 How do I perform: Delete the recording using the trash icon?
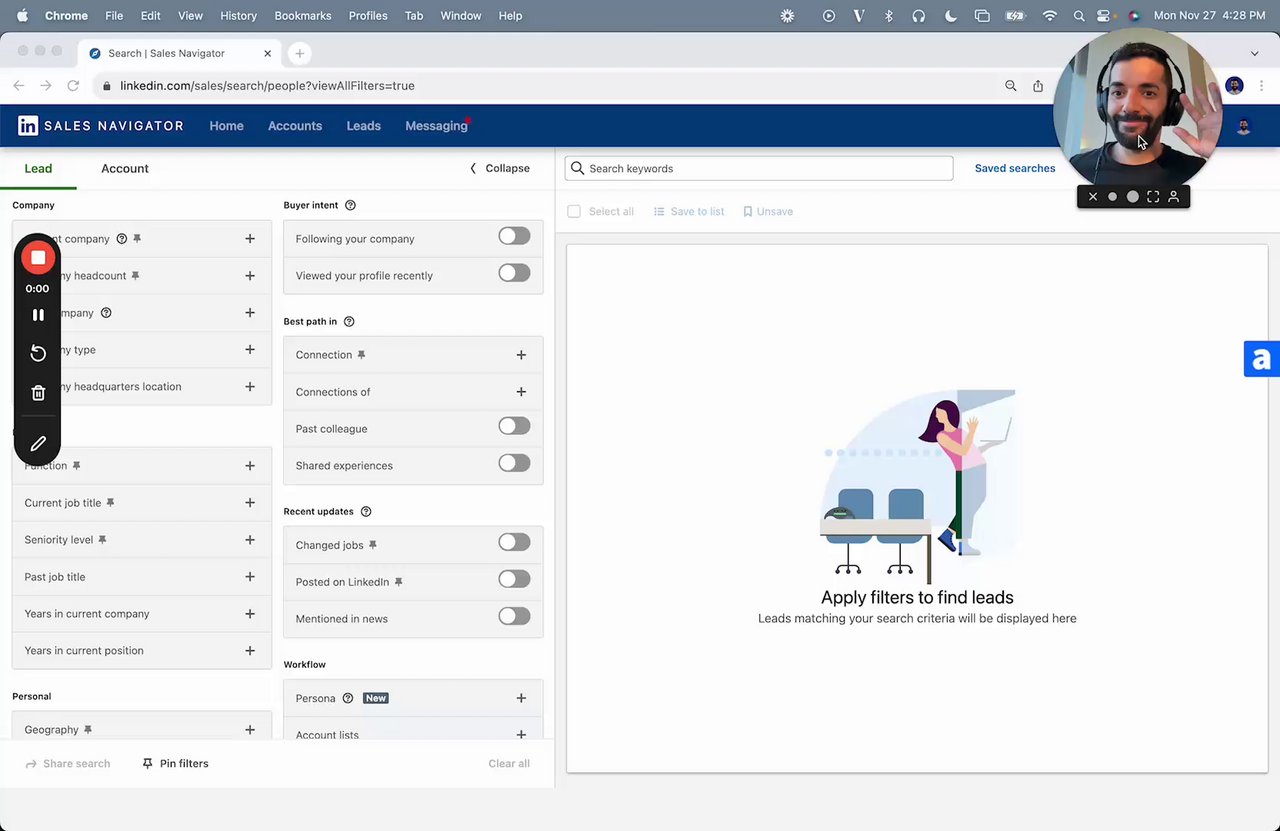pyautogui.click(x=38, y=393)
